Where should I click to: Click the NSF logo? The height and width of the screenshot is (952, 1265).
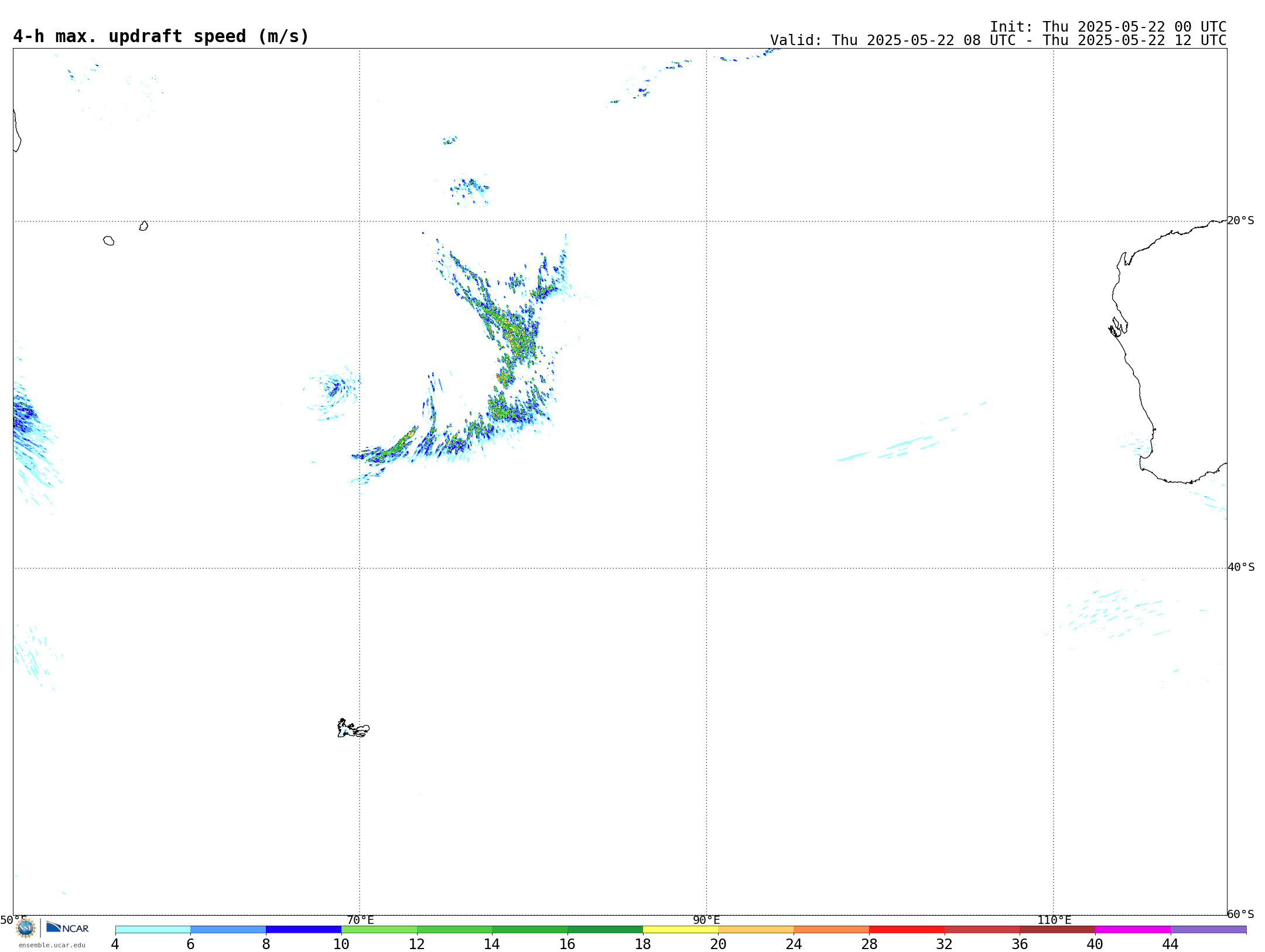[26, 928]
